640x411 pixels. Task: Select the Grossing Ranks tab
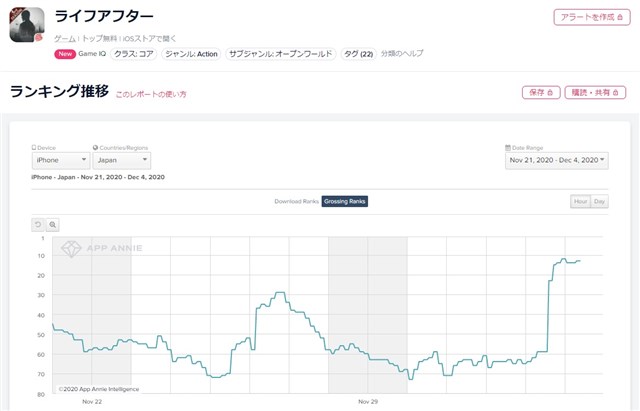pyautogui.click(x=344, y=201)
